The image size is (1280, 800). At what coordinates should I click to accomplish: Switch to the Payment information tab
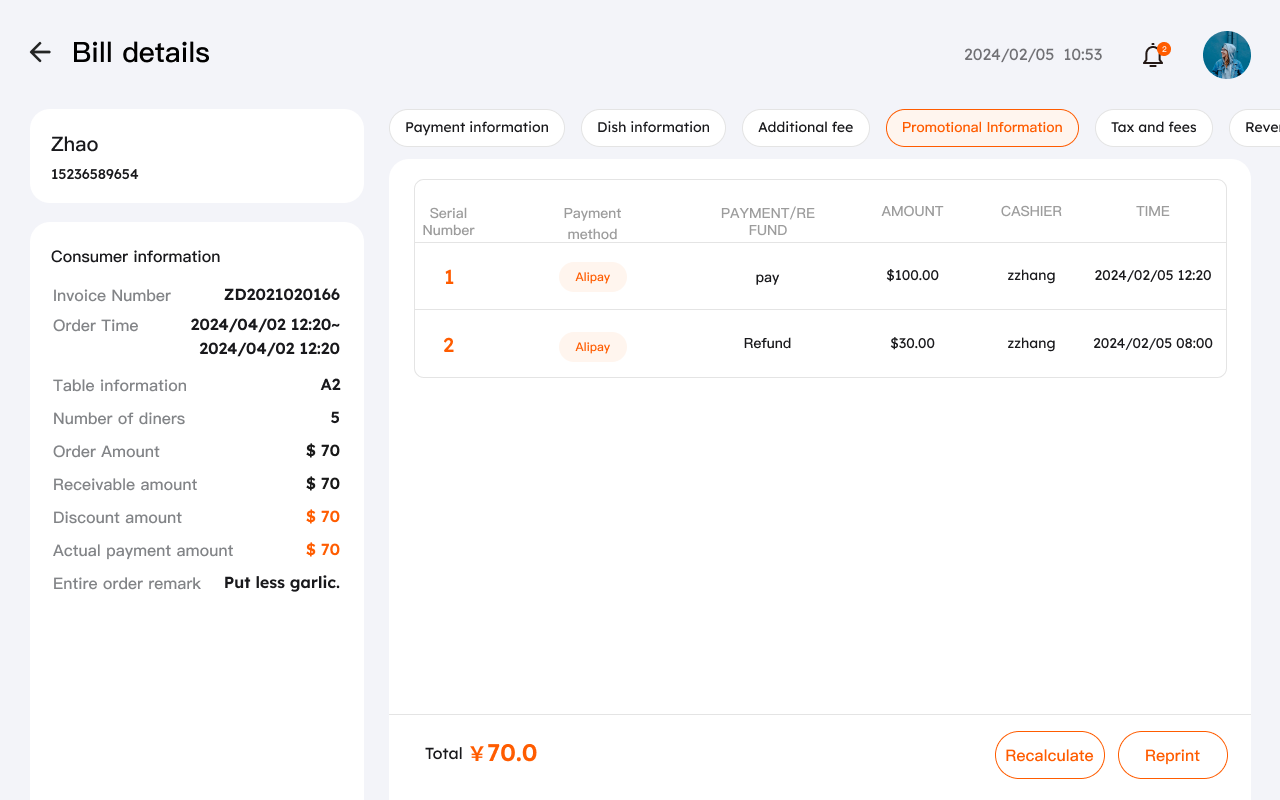tap(476, 128)
